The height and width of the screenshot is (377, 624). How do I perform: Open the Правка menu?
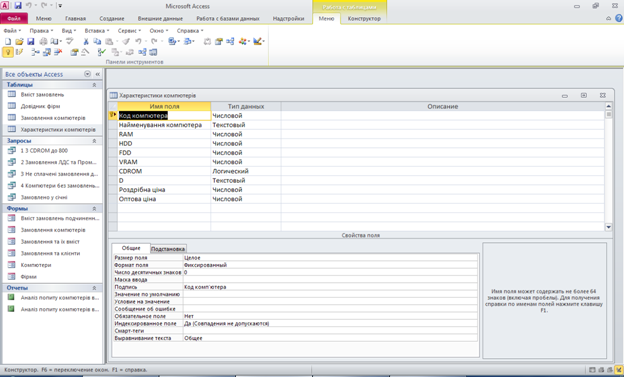(41, 30)
